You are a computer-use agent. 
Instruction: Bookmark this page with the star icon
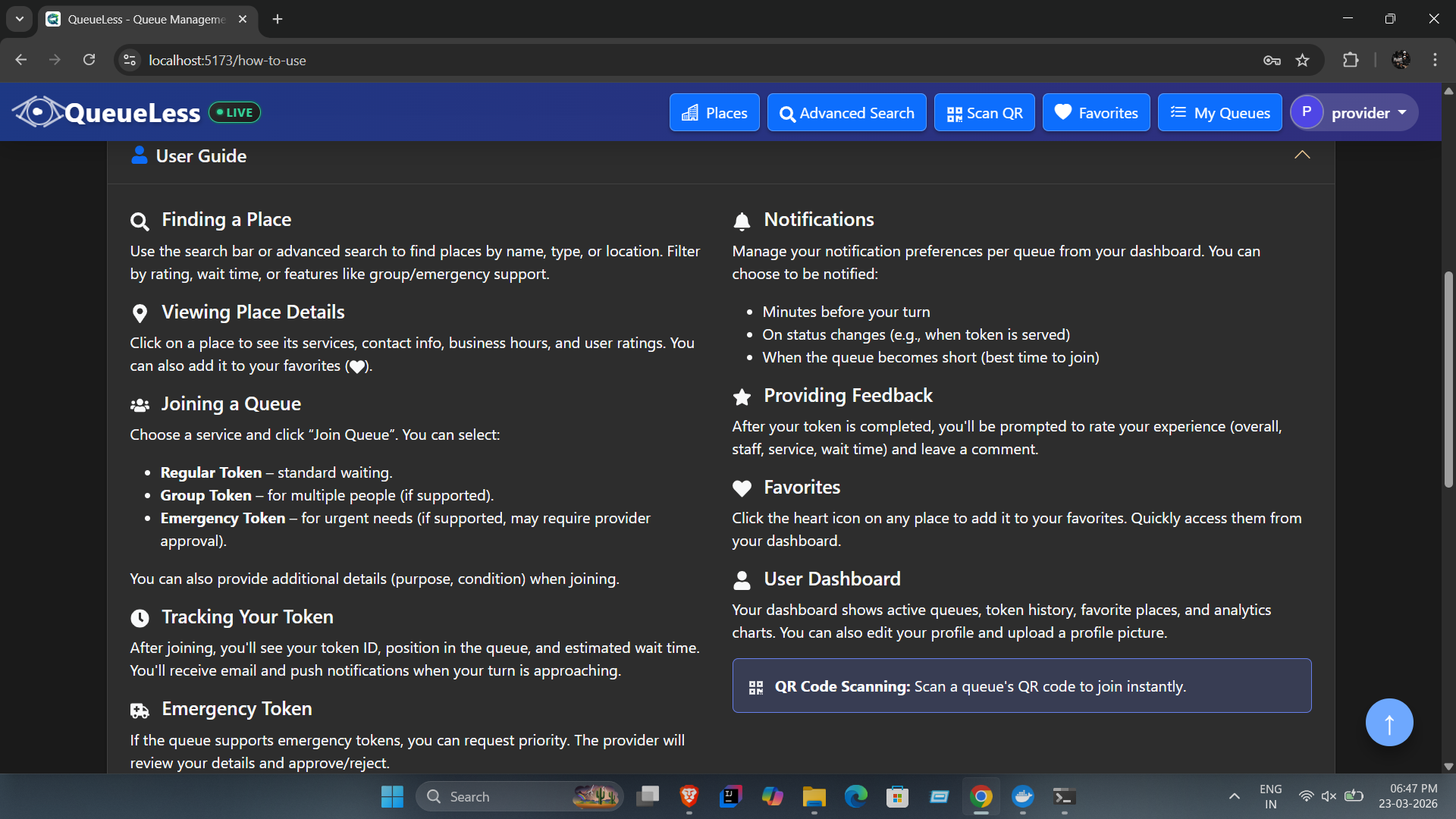coord(1302,61)
